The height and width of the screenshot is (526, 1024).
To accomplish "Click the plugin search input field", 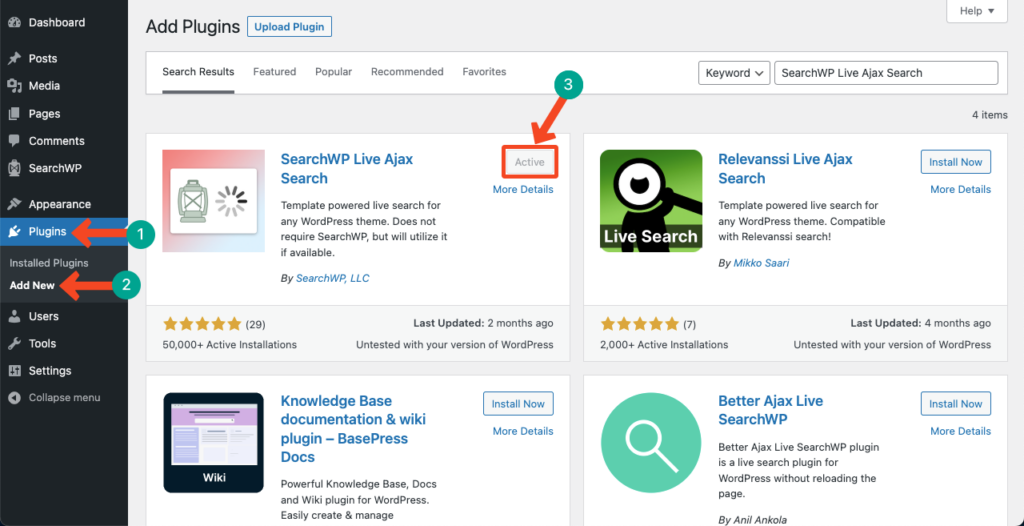I will point(886,73).
